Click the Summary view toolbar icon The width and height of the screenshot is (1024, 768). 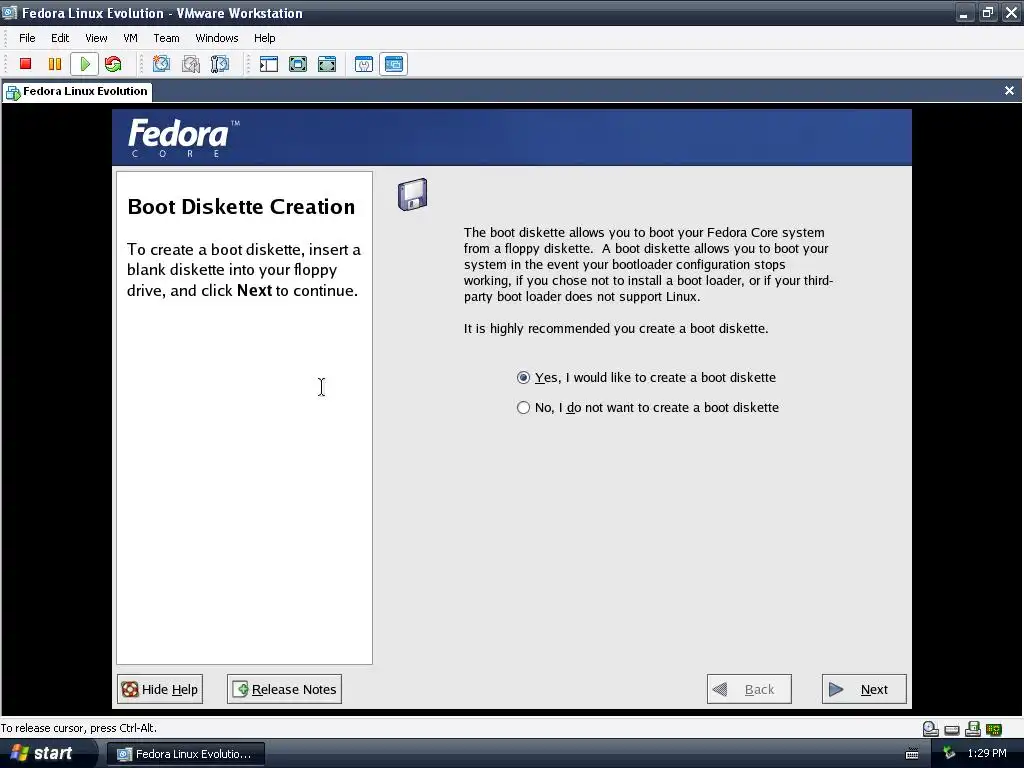364,64
